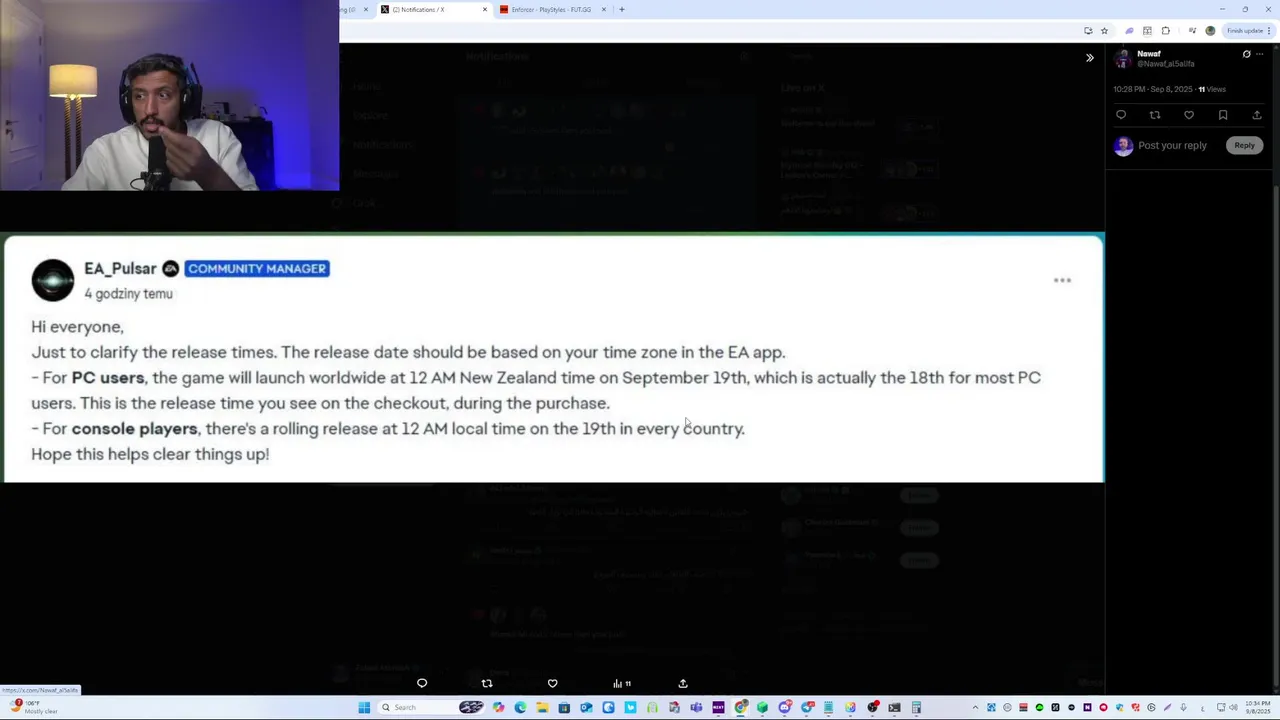Like the tweet in the right panel
Image resolution: width=1280 pixels, height=720 pixels.
1189,115
